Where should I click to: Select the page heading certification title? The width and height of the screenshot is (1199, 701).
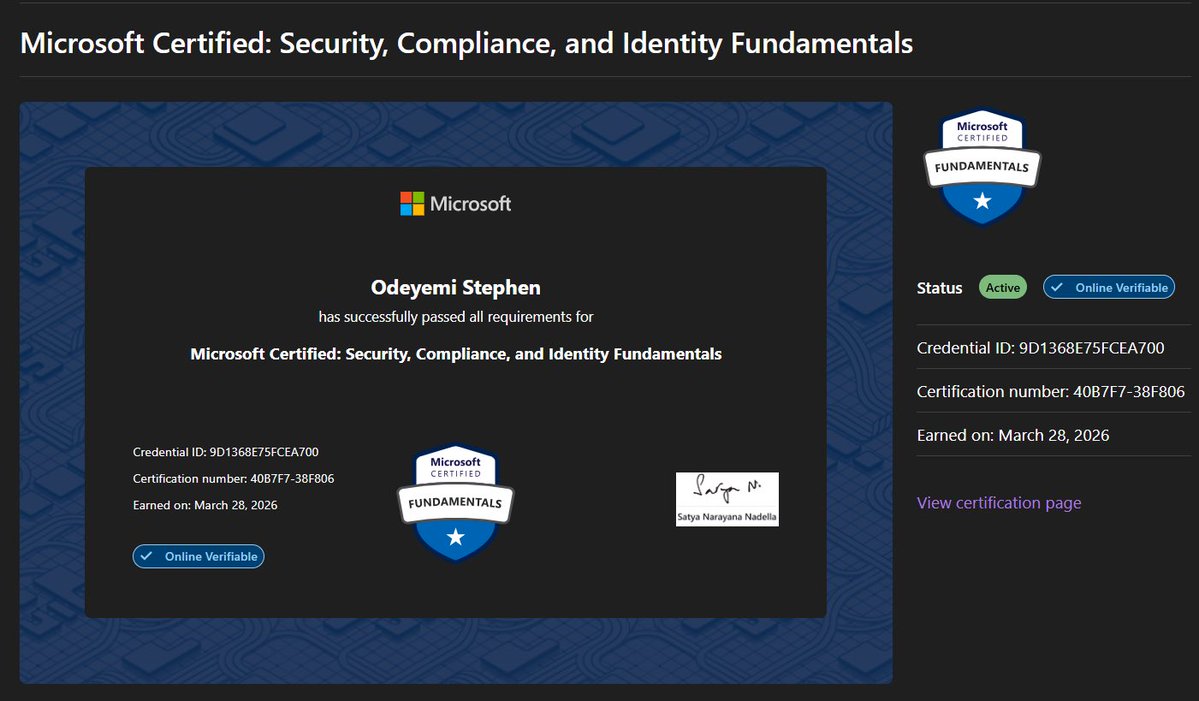466,44
